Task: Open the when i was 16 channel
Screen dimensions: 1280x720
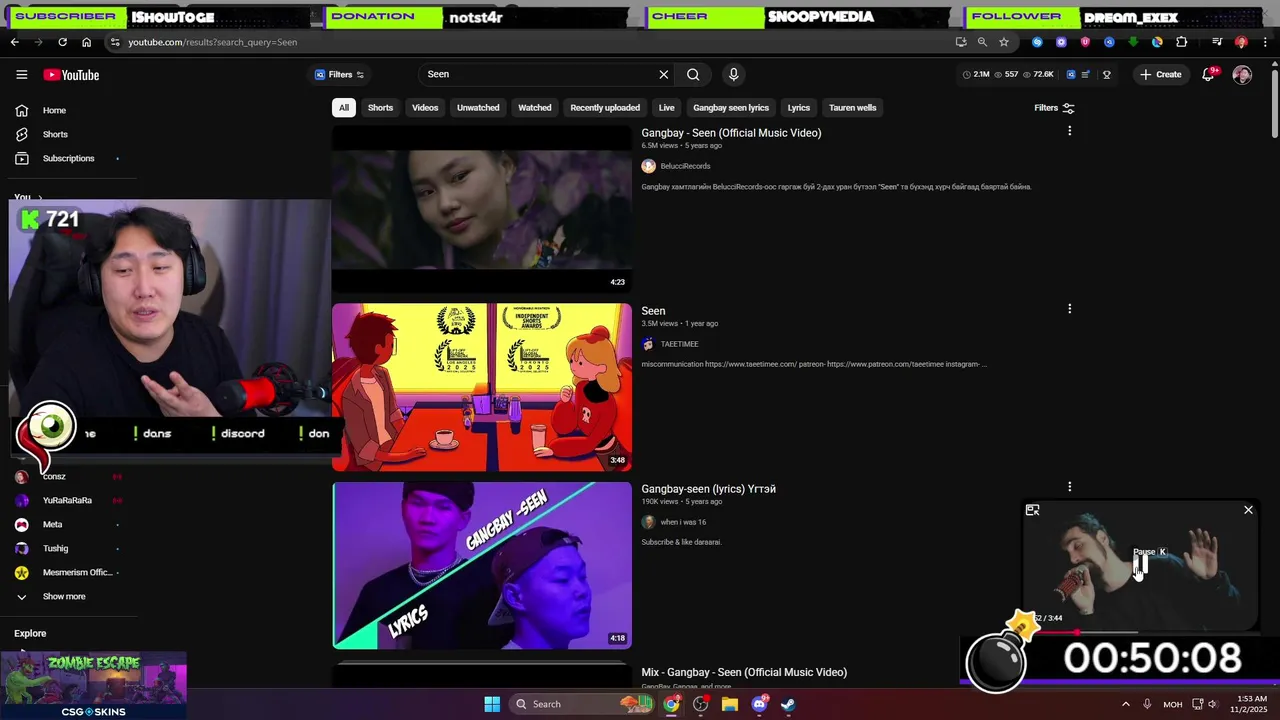Action: (x=683, y=522)
